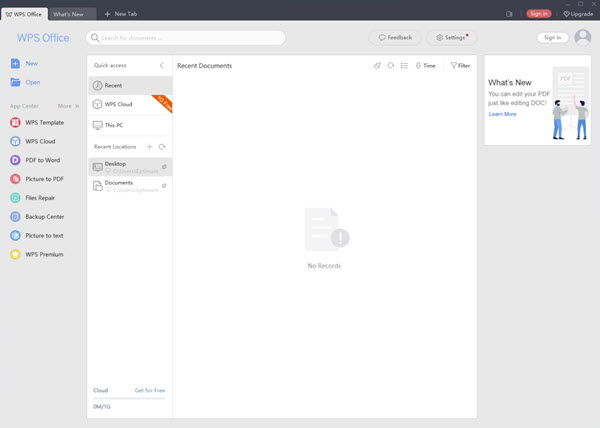
Task: Click the New document icon
Action: [15, 63]
